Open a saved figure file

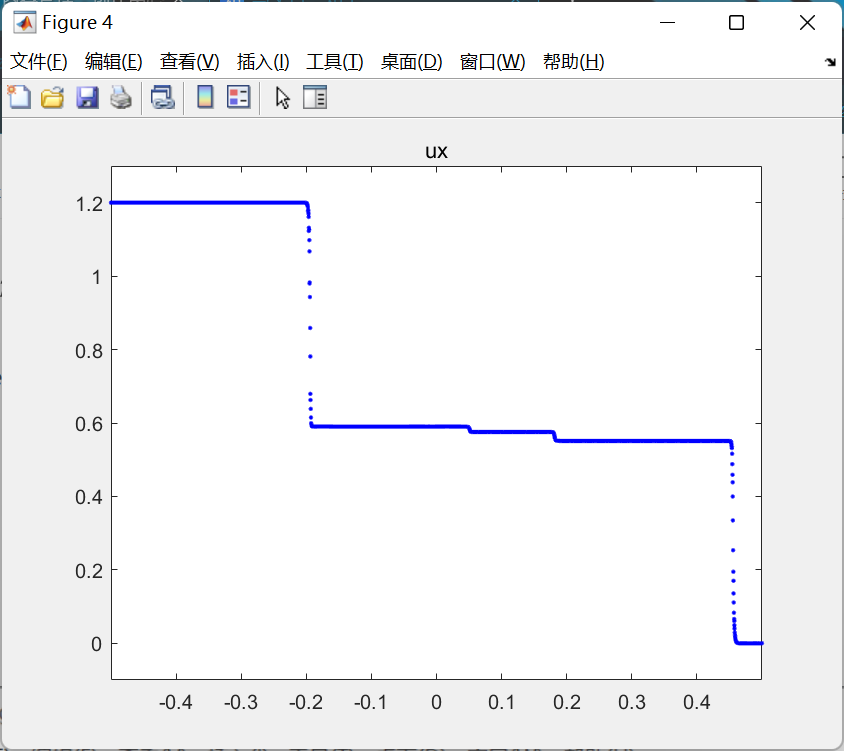pyautogui.click(x=51, y=97)
